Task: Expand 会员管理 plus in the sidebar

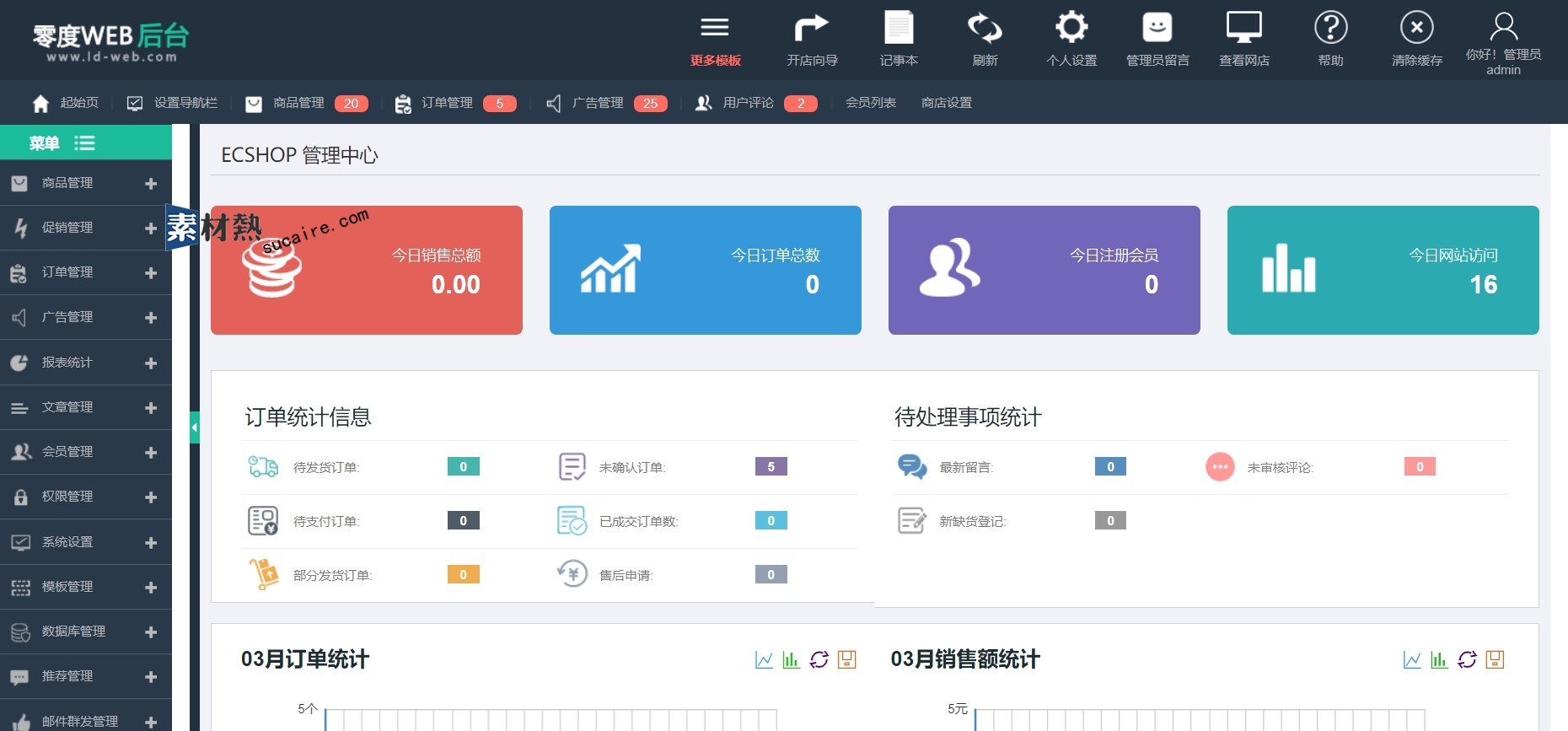Action: (x=151, y=452)
